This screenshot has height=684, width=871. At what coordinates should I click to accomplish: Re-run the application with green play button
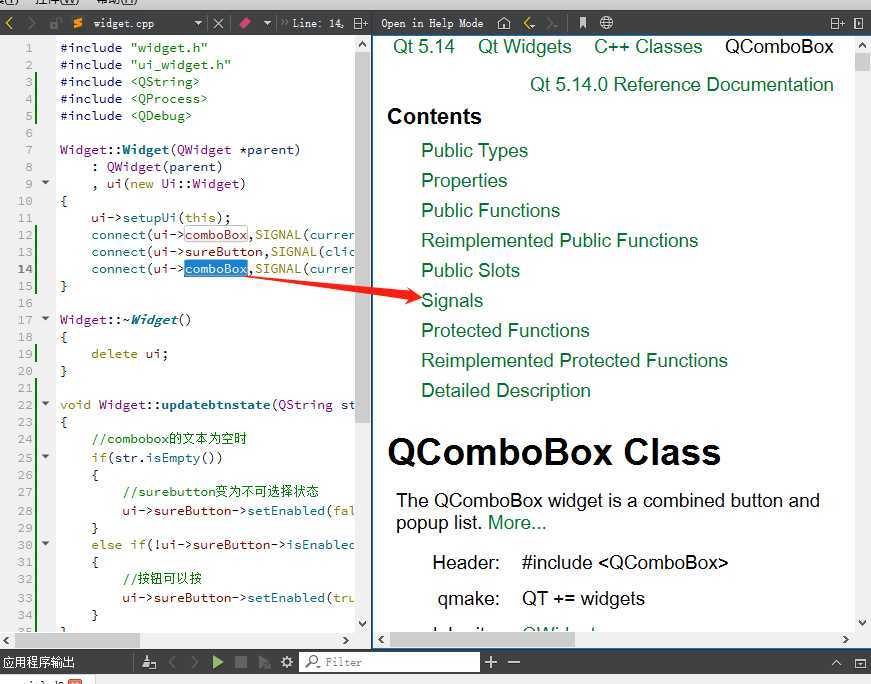[x=218, y=662]
